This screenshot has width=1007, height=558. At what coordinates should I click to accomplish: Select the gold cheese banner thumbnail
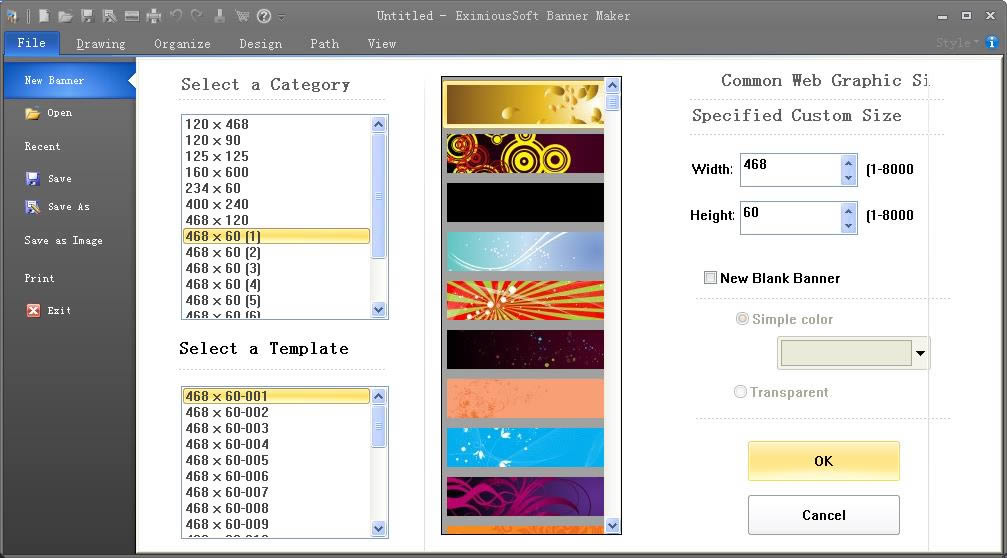pyautogui.click(x=525, y=104)
